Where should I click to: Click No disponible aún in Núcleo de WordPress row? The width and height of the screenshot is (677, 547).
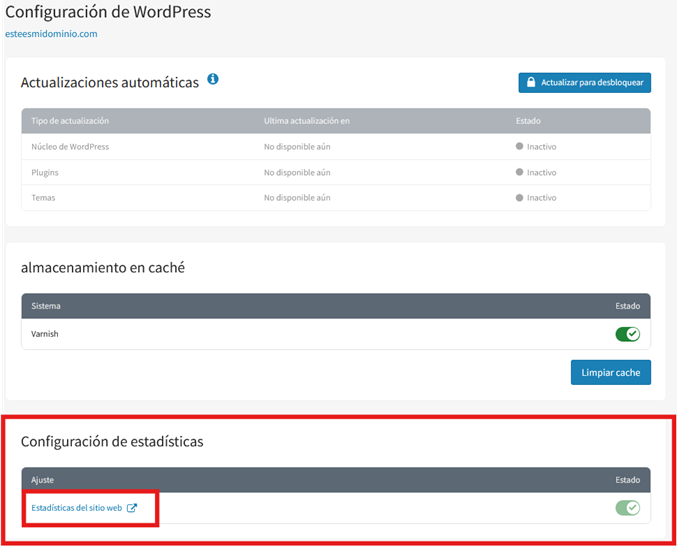297,147
